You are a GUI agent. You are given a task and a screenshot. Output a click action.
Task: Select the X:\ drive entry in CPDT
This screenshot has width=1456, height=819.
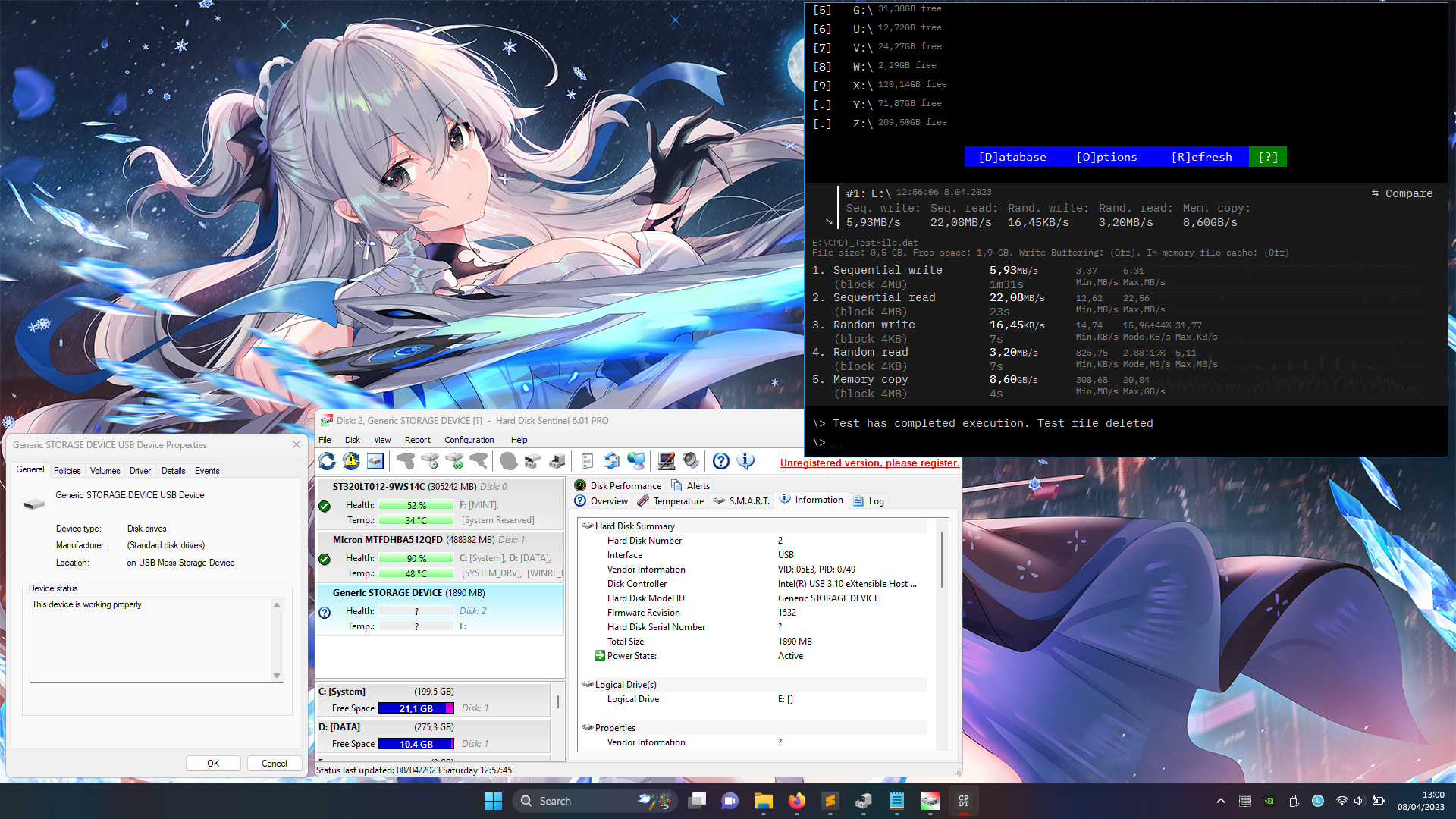[880, 85]
